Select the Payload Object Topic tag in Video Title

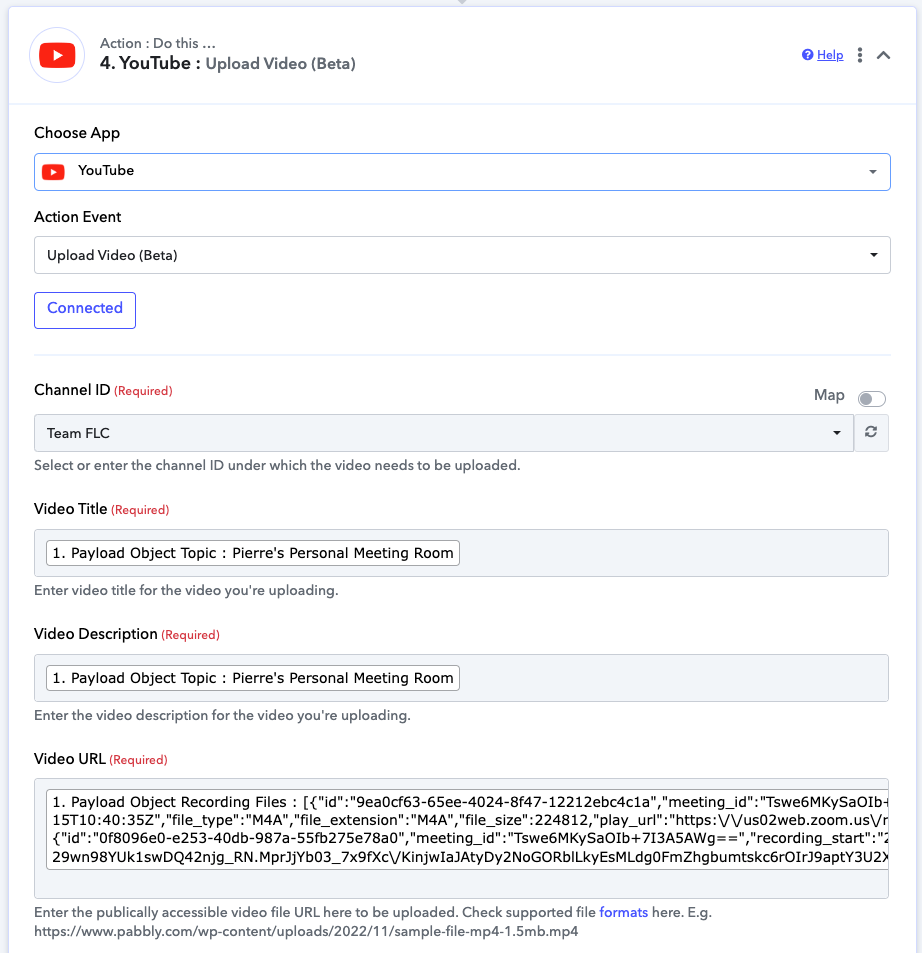[253, 553]
